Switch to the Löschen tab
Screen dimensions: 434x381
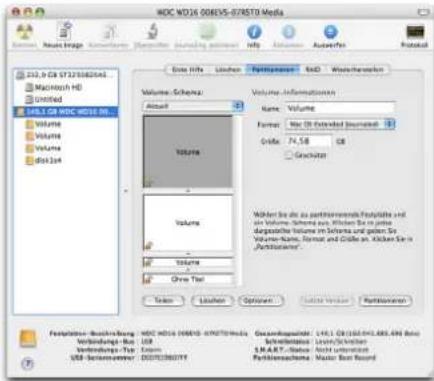[228, 70]
